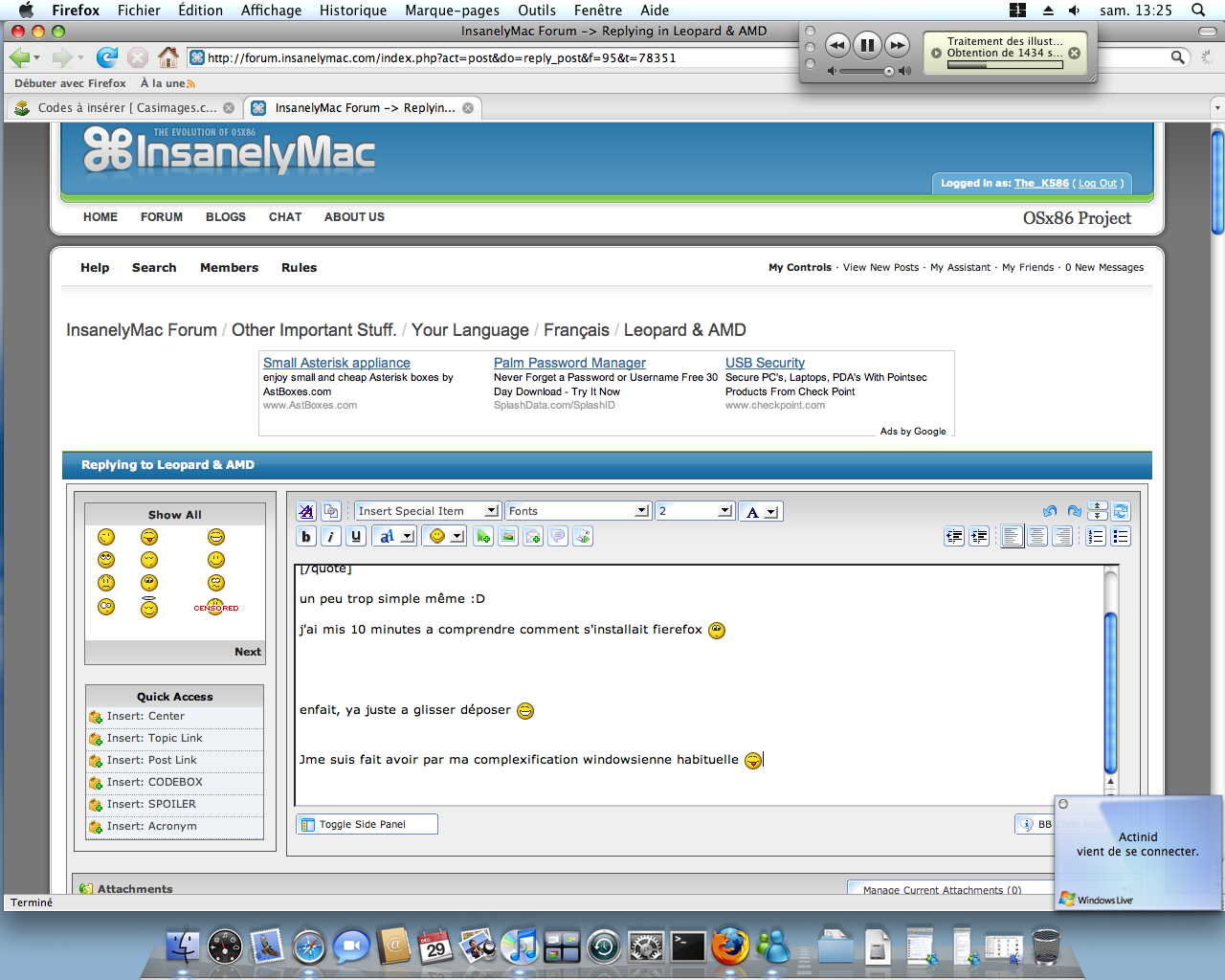Click the Log Out link
The height and width of the screenshot is (980, 1225).
(x=1098, y=184)
